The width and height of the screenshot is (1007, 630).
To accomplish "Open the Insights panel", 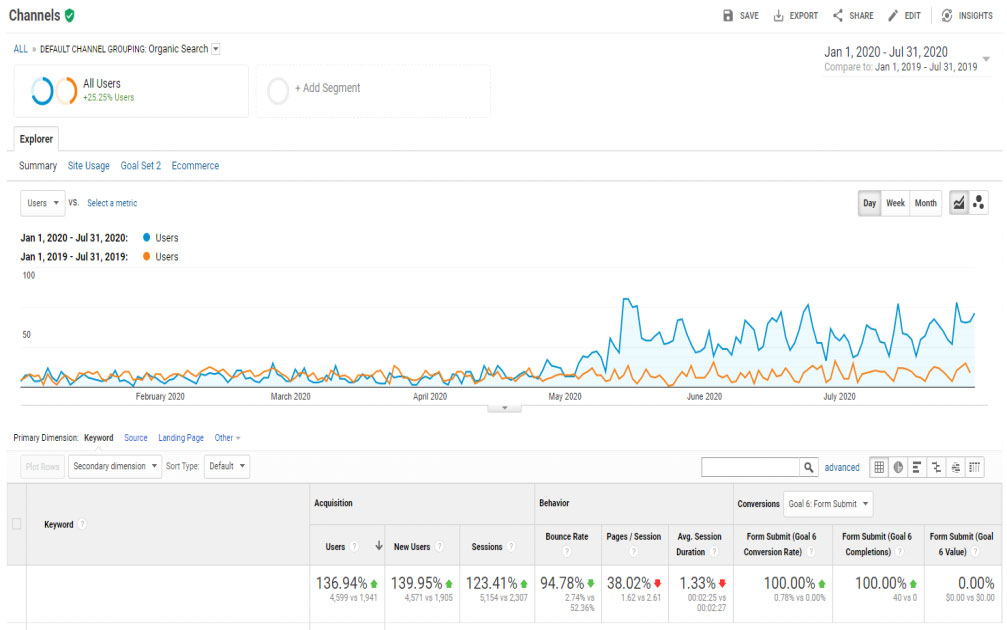I will tap(967, 16).
